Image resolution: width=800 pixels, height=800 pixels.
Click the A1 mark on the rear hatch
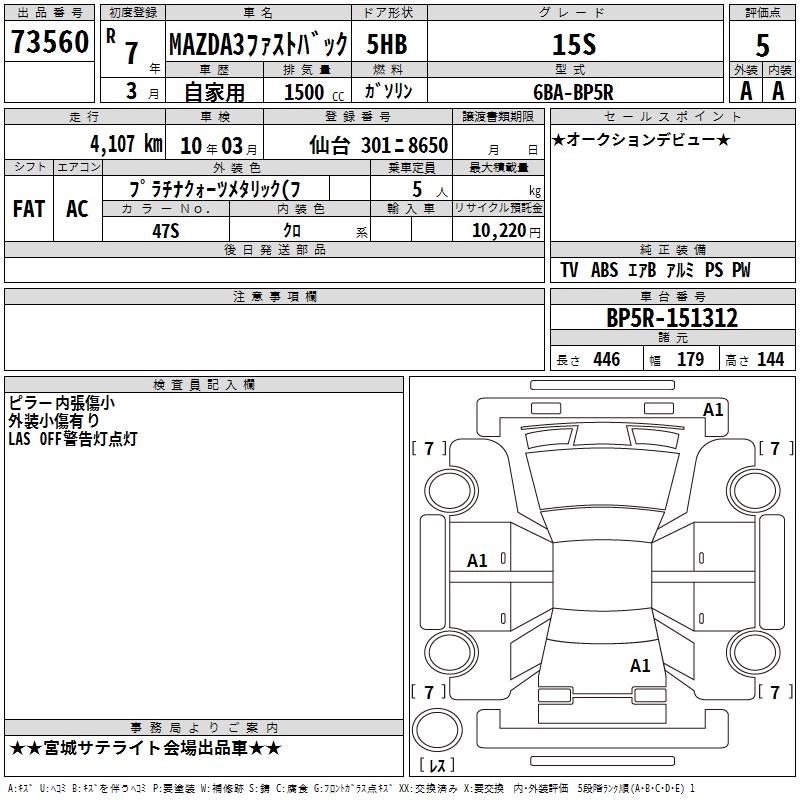[x=640, y=665]
